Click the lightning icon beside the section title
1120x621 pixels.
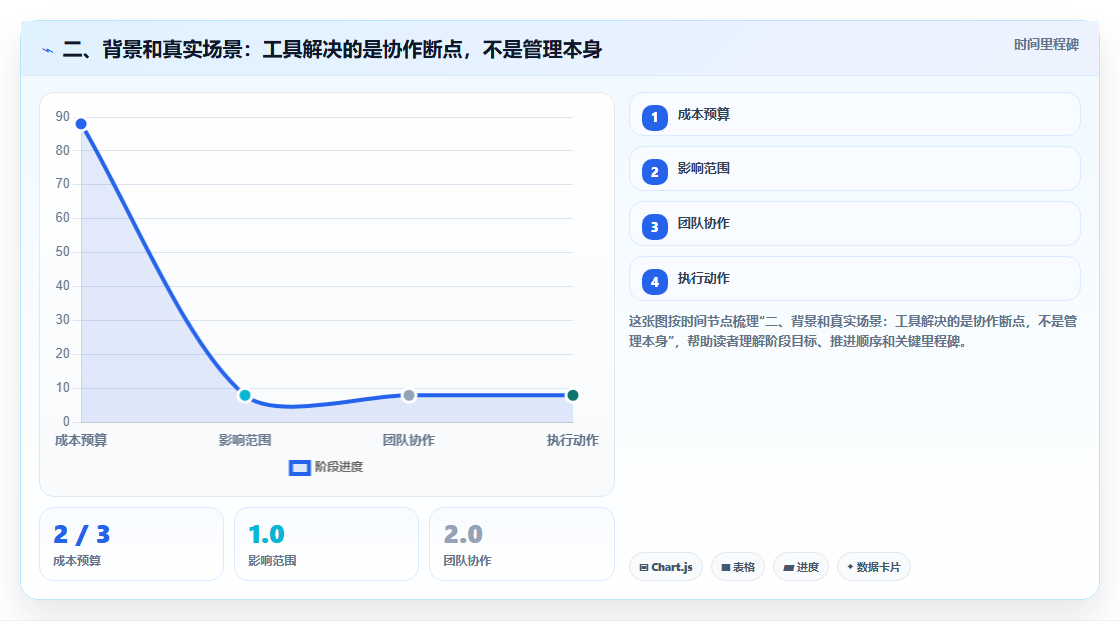pyautogui.click(x=48, y=50)
